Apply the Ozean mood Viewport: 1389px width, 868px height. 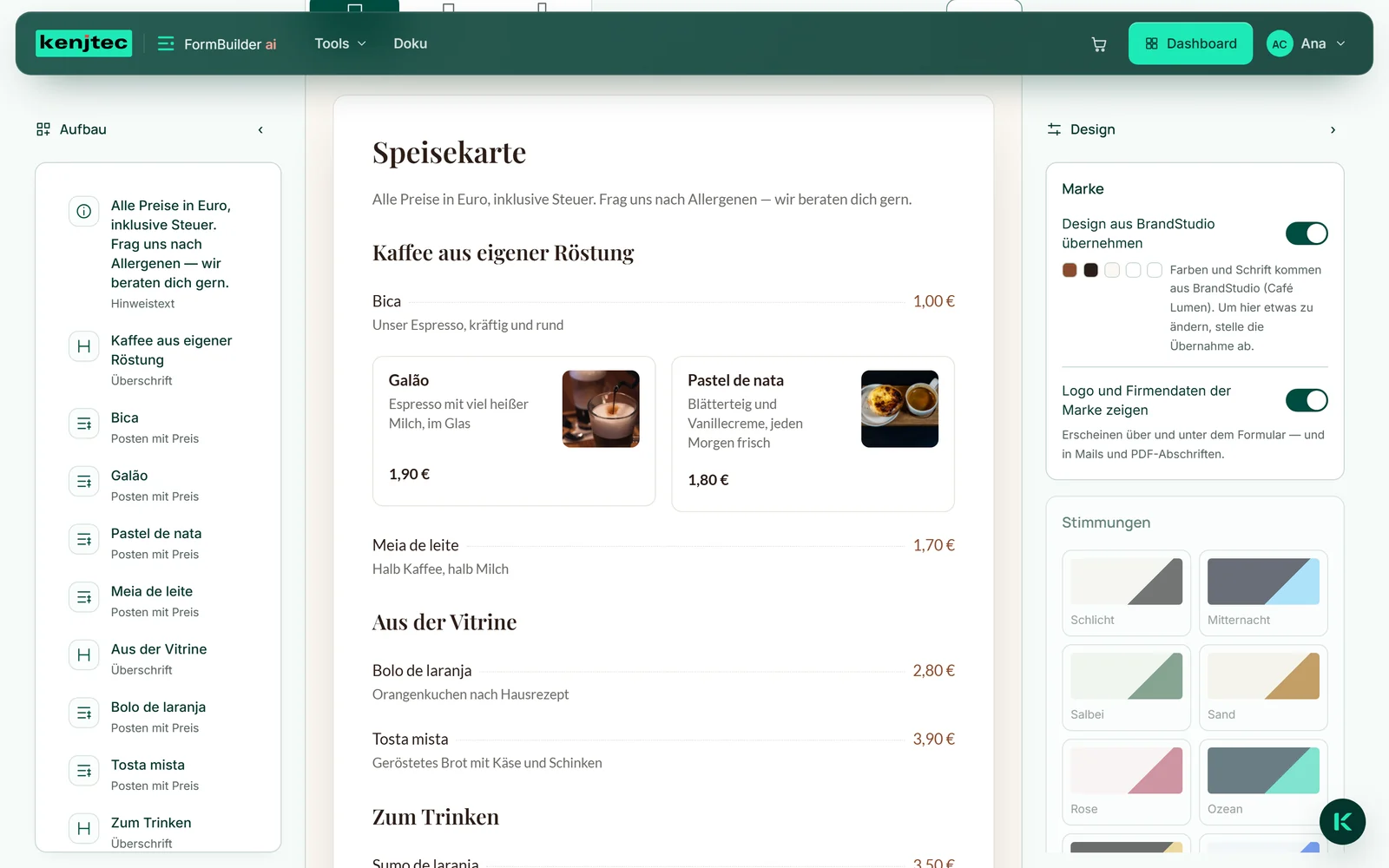1263,782
